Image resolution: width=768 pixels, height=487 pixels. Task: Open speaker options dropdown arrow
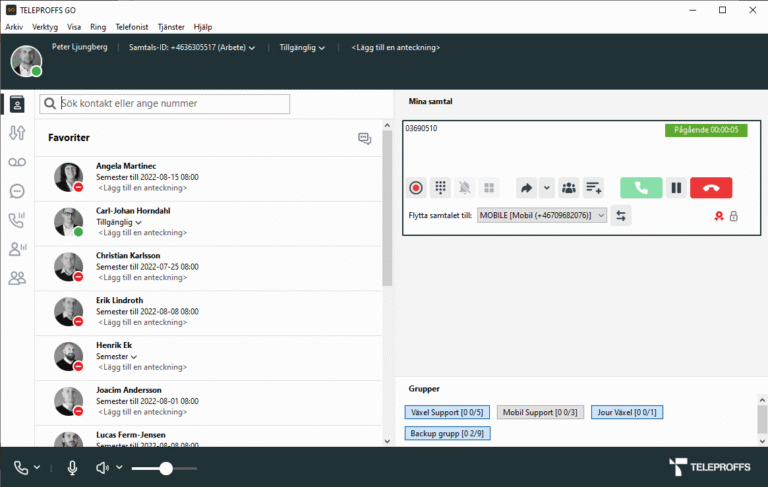[x=119, y=467]
